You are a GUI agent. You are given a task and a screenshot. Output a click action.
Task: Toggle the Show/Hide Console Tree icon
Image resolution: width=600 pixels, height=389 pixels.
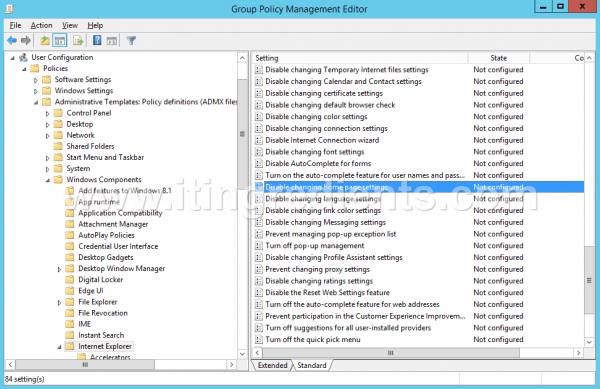tap(59, 40)
